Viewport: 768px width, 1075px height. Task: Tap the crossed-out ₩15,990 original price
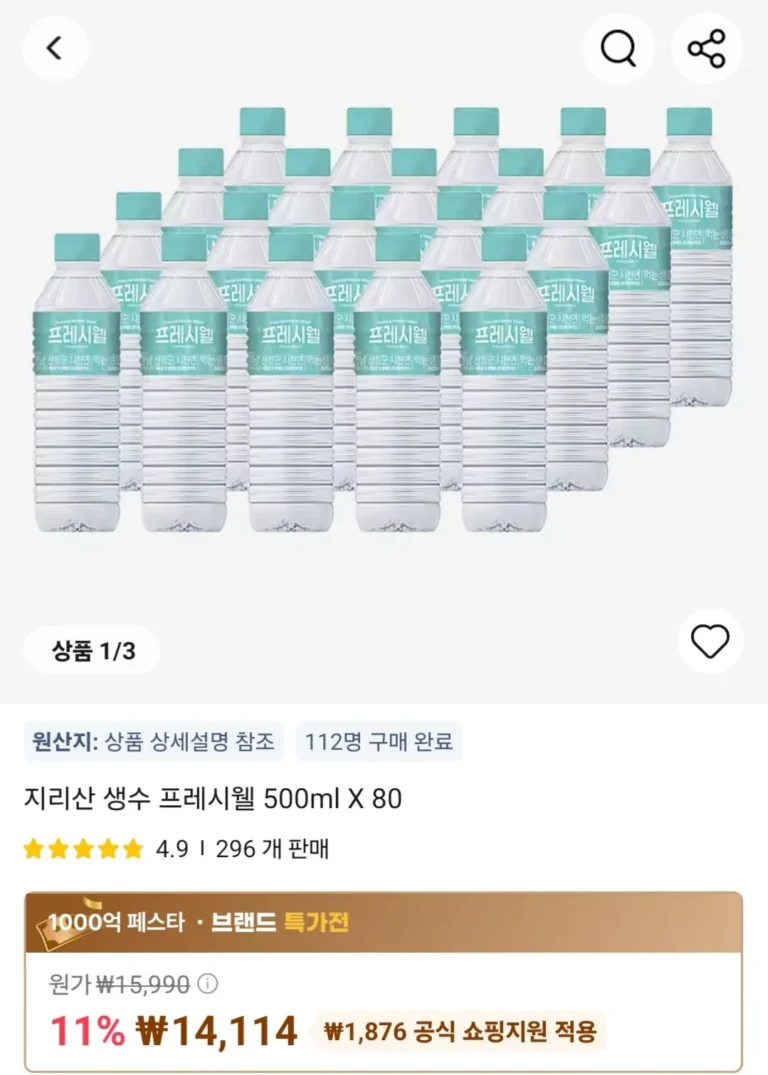(143, 984)
